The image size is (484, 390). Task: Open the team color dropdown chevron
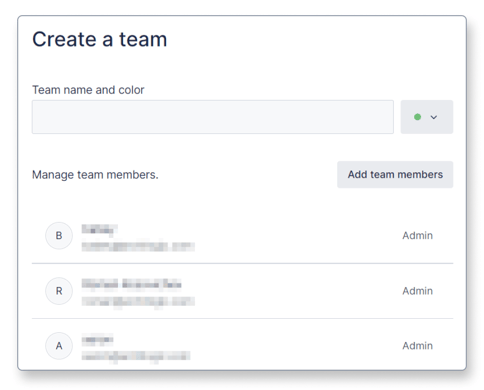coord(433,117)
